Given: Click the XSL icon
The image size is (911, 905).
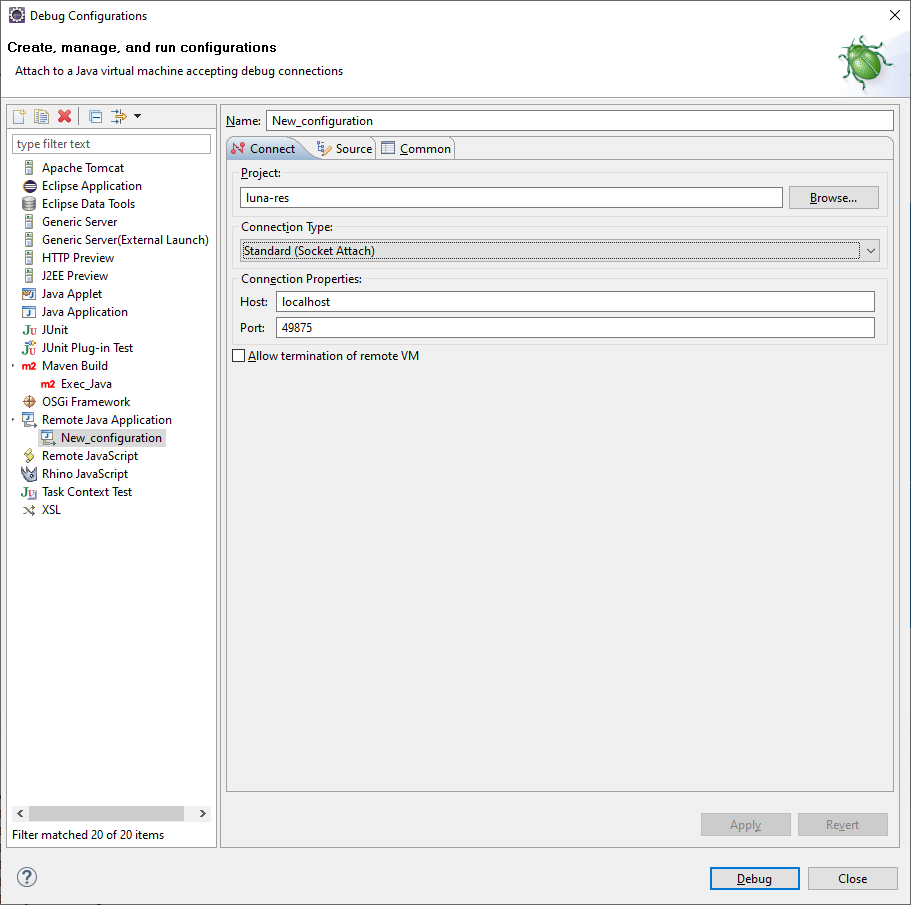Looking at the screenshot, I should tap(29, 510).
